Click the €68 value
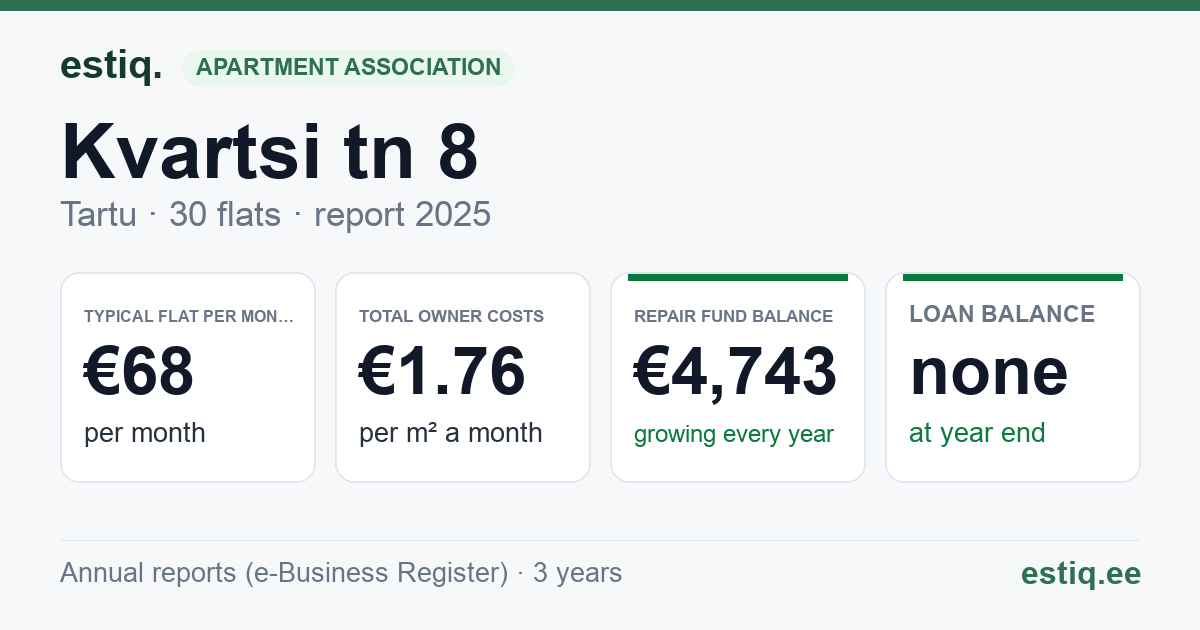This screenshot has height=630, width=1200. click(139, 371)
